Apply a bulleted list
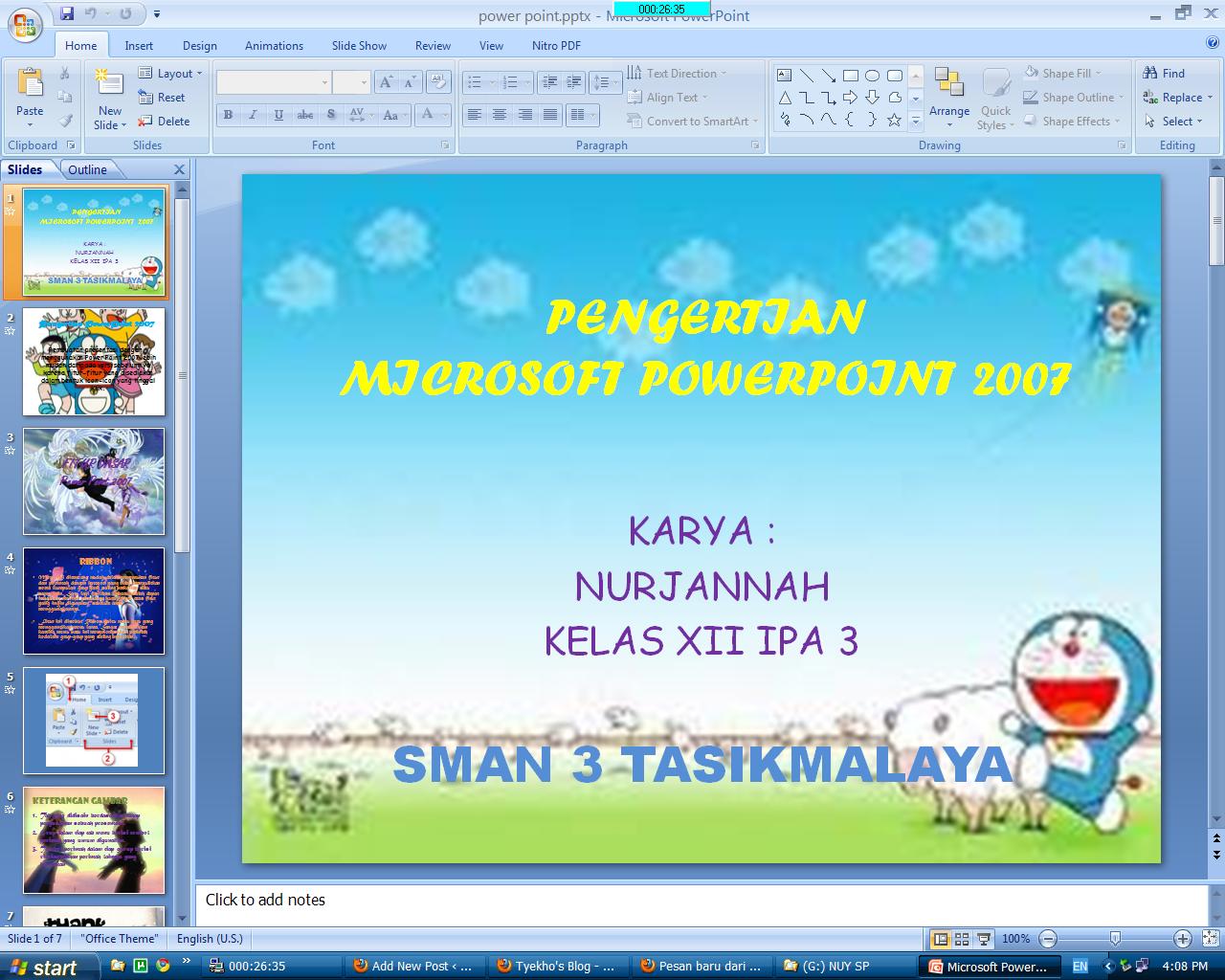1225x980 pixels. pyautogui.click(x=475, y=82)
